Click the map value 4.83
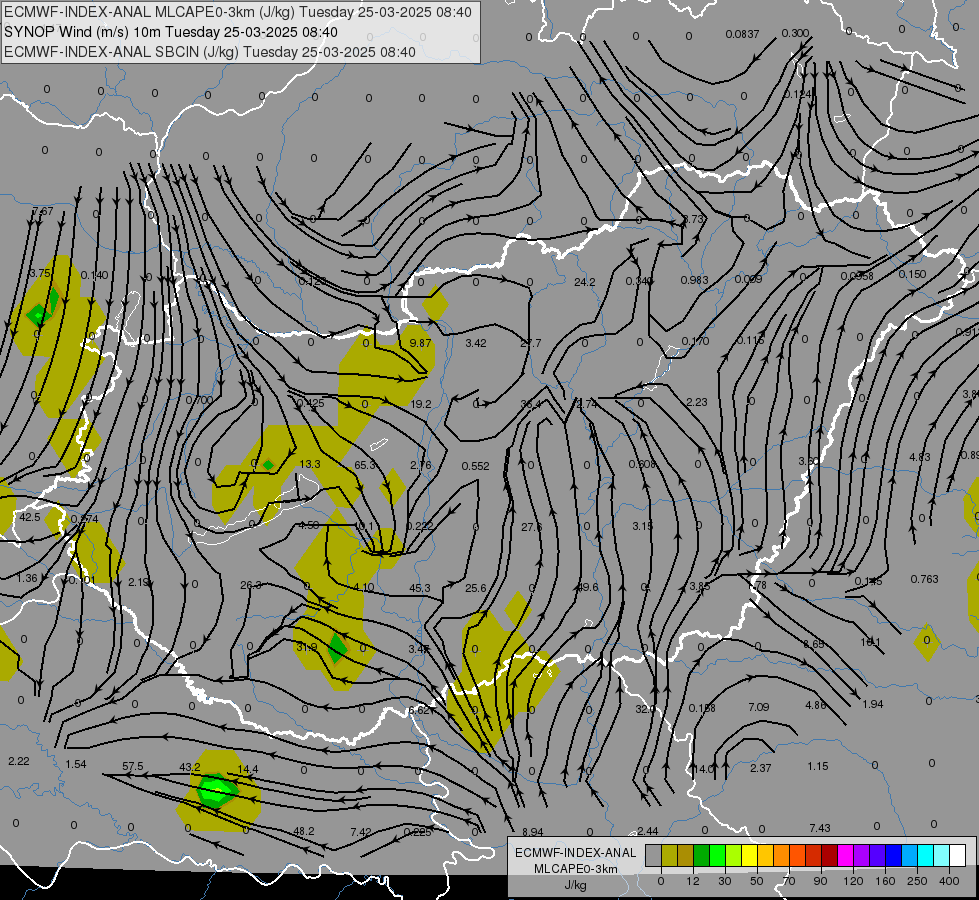This screenshot has height=900, width=979. tap(920, 457)
